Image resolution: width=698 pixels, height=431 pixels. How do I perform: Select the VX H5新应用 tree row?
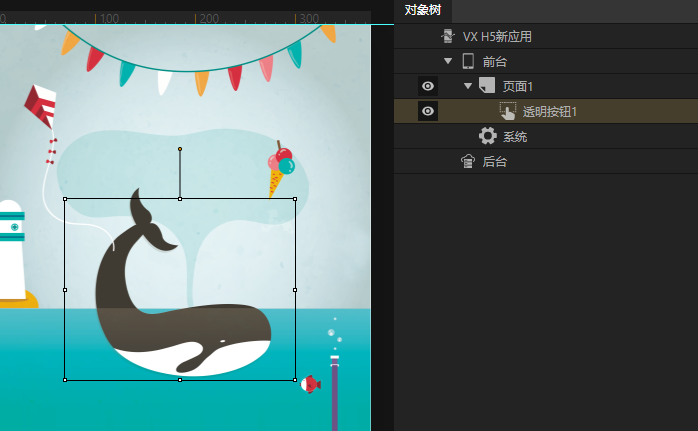546,36
